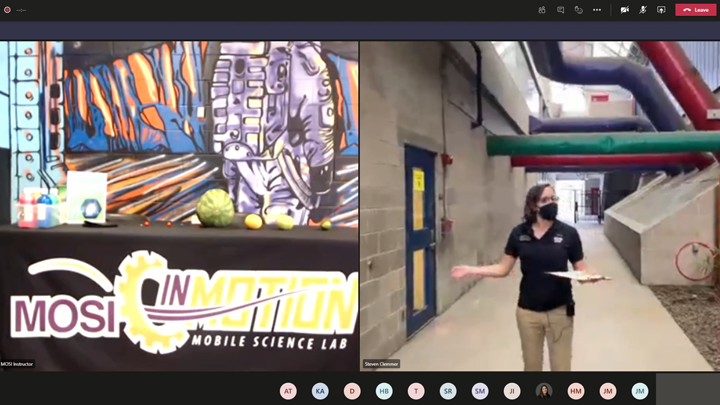Select participant avatar SR

pyautogui.click(x=448, y=391)
